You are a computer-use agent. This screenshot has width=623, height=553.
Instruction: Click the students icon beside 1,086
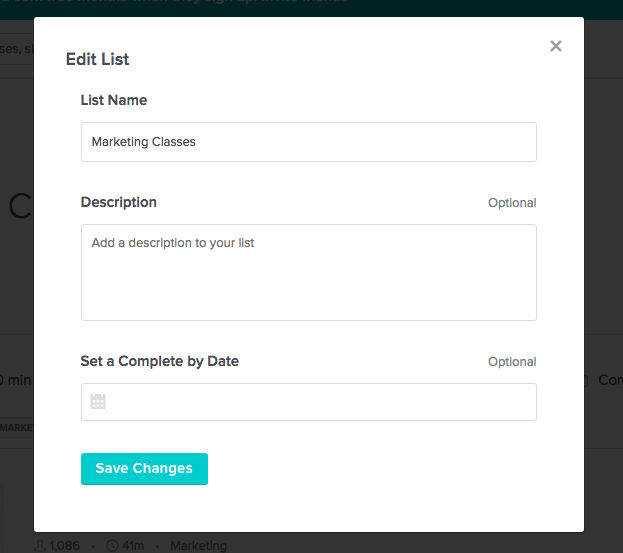(x=40, y=546)
